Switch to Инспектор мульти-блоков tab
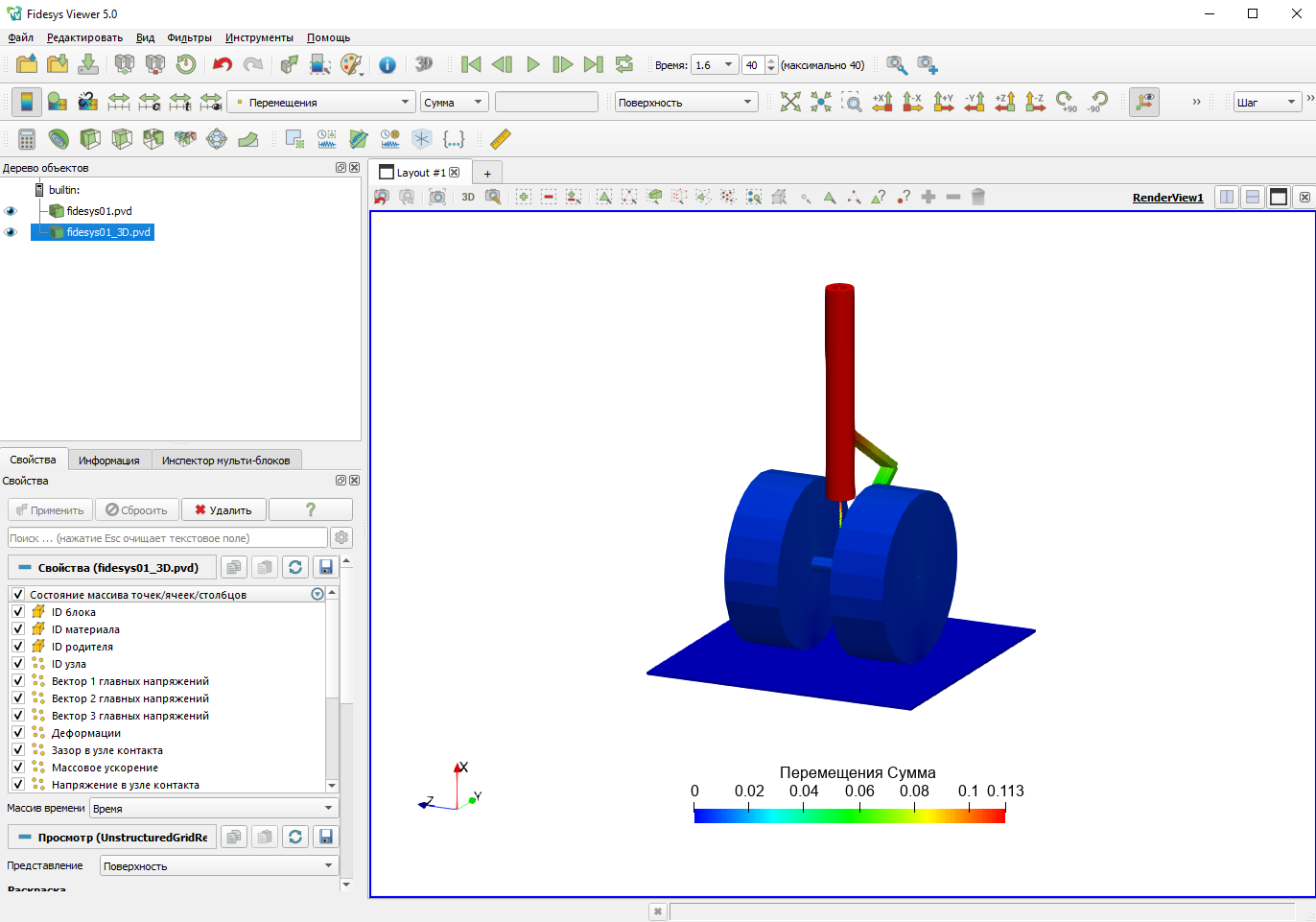 point(225,461)
